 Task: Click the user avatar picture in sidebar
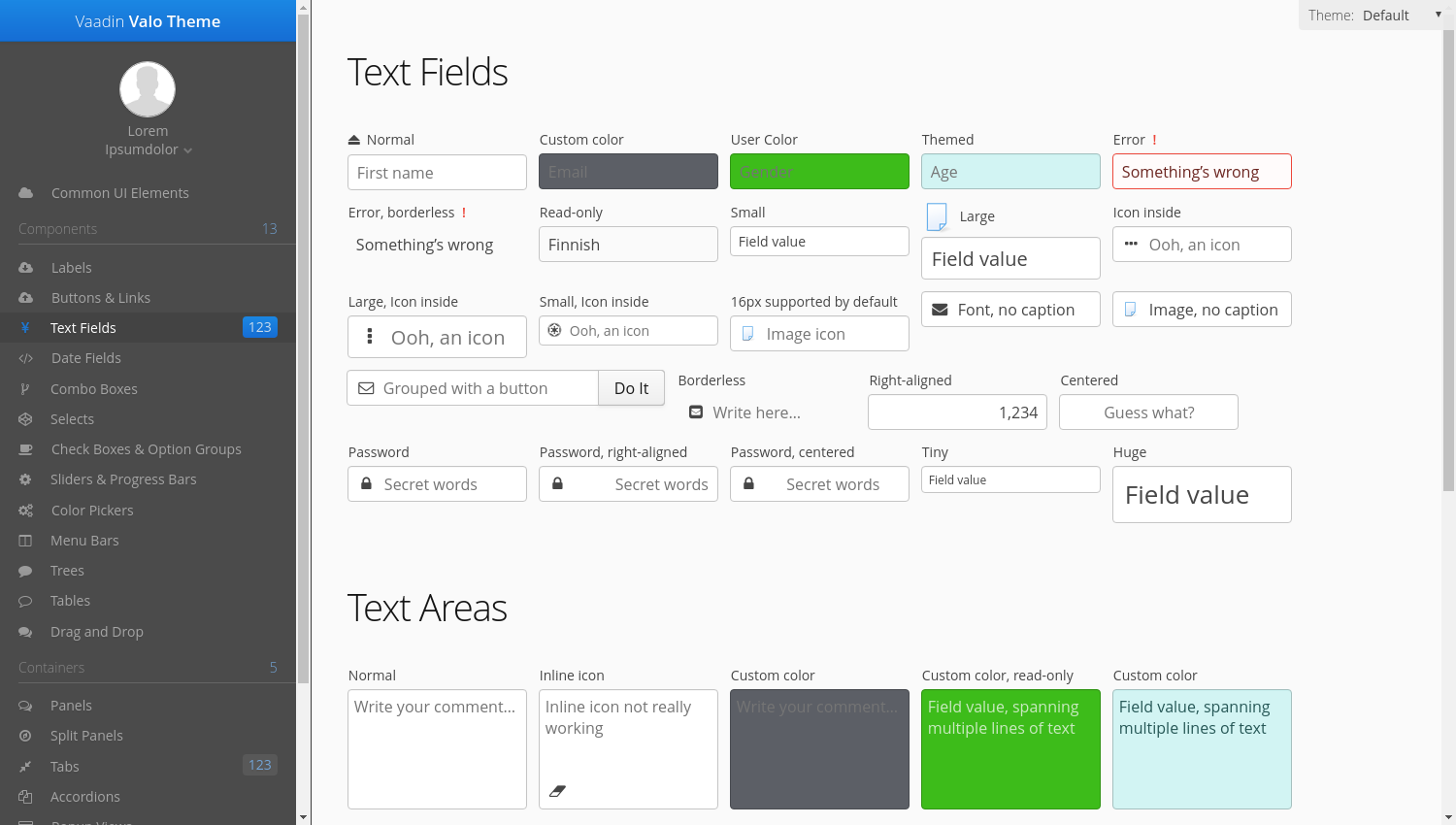[x=148, y=89]
